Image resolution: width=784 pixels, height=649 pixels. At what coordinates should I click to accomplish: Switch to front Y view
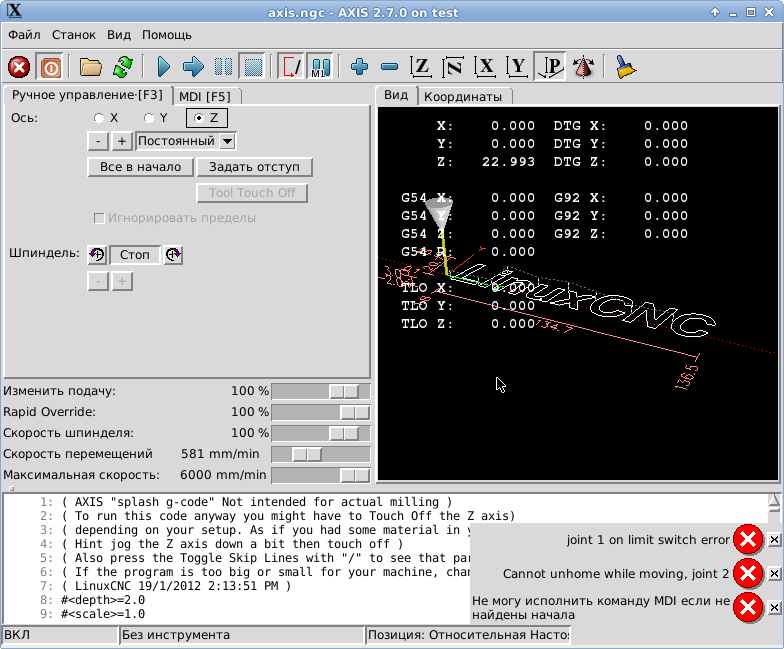(x=518, y=67)
